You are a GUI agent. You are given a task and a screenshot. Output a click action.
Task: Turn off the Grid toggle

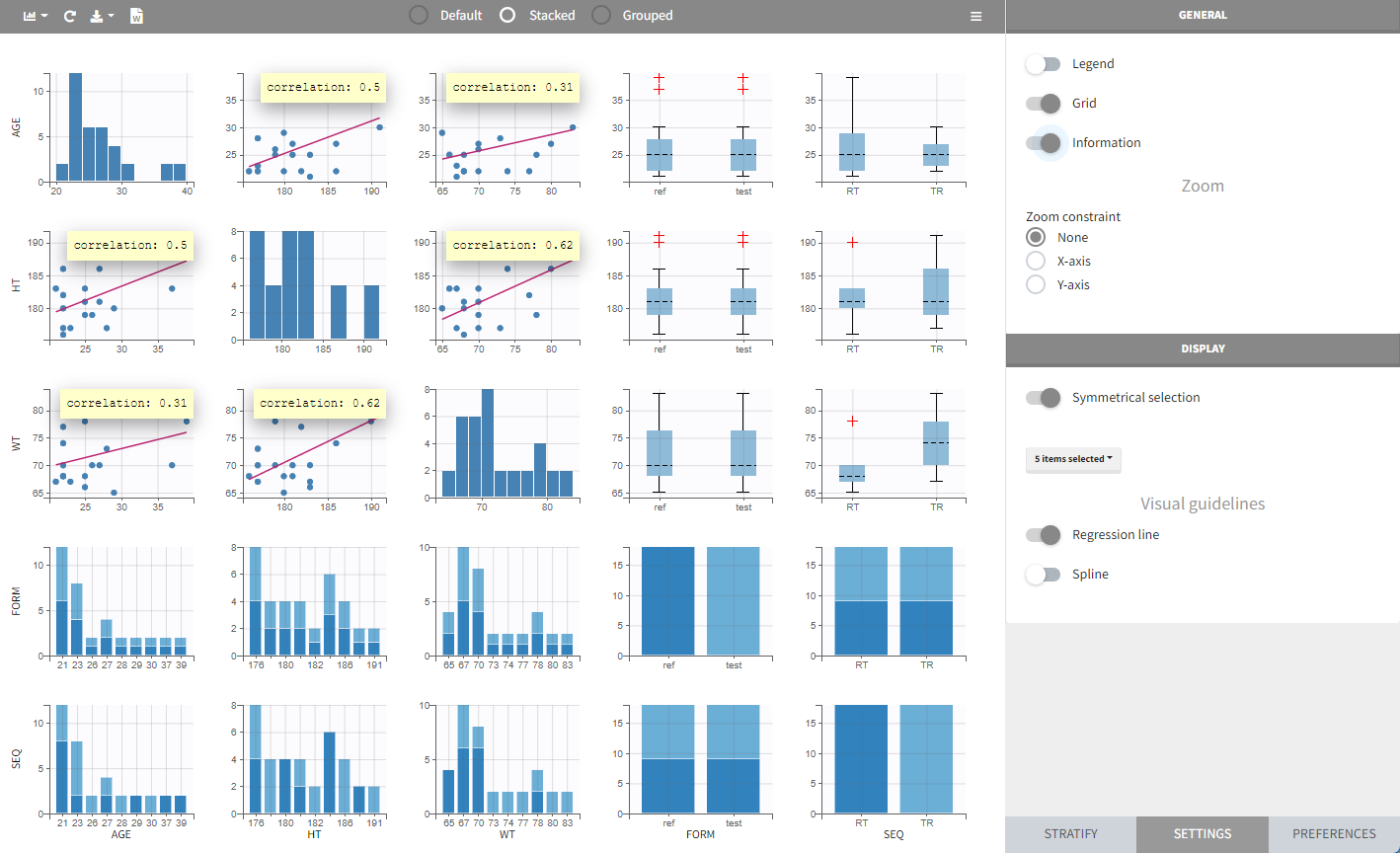click(x=1044, y=104)
